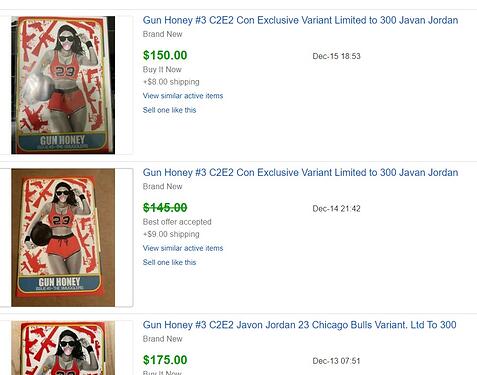Sell one like this under $145.00 listing
This screenshot has width=477, height=375.
click(x=169, y=262)
